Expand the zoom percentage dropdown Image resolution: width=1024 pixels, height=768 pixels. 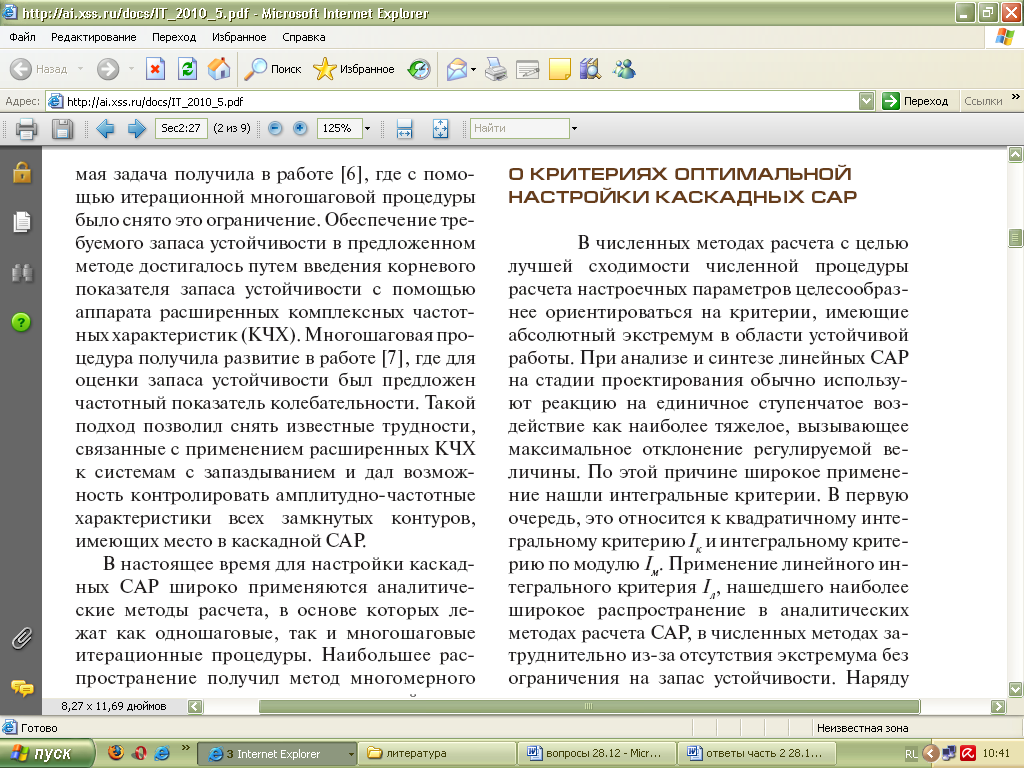click(367, 129)
